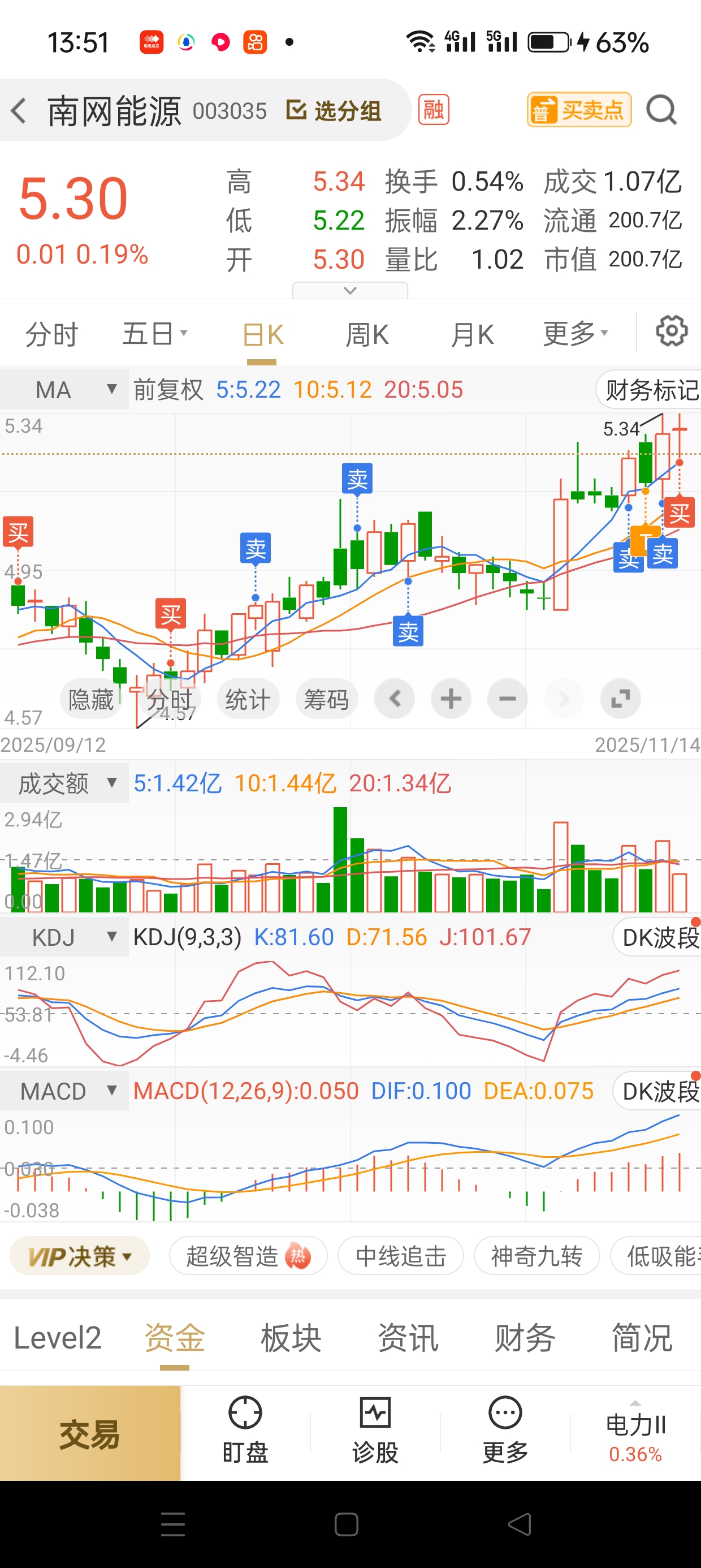701x1568 pixels.
Task: Open 诊股 stock diagnosis icon
Action: pyautogui.click(x=375, y=1431)
